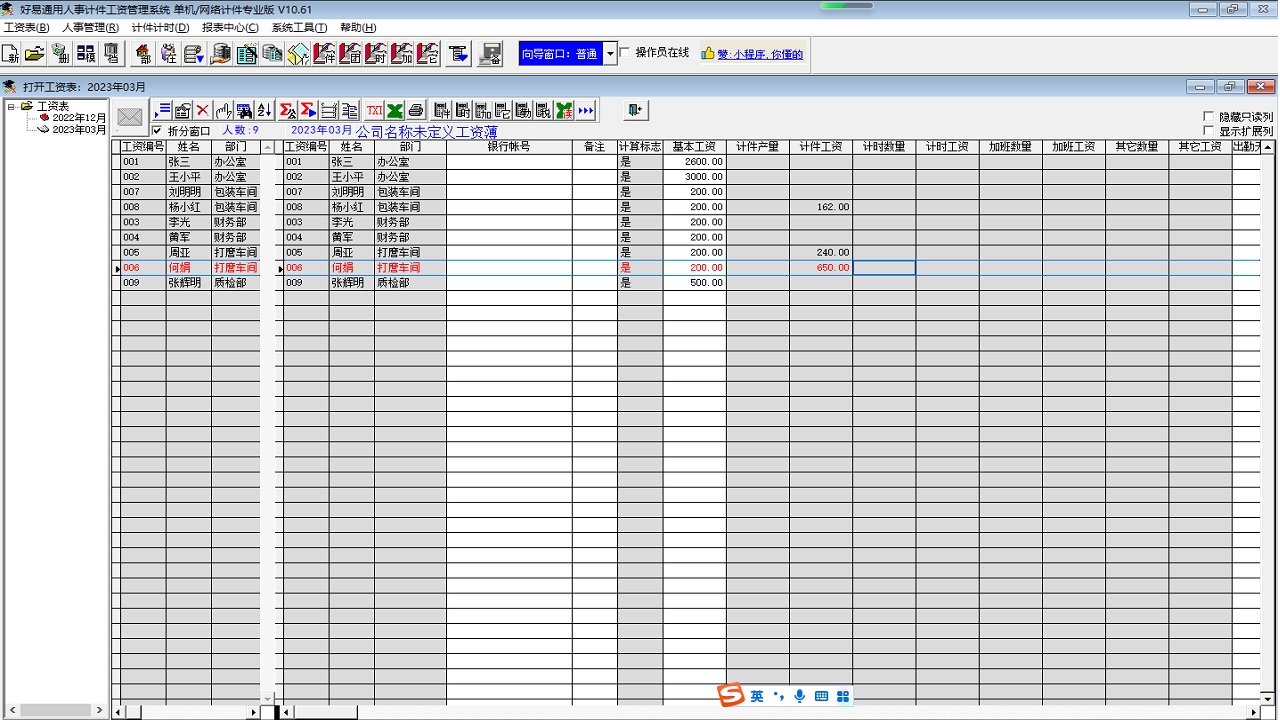Click the A-Z sort icon
The image size is (1280, 720).
[x=264, y=110]
